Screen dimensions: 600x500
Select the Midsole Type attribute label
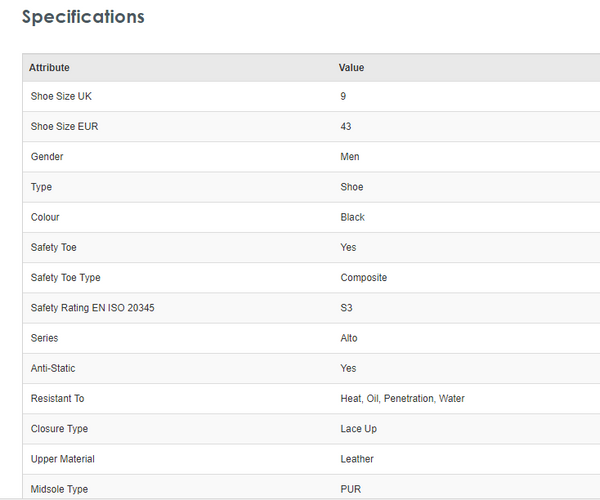60,489
